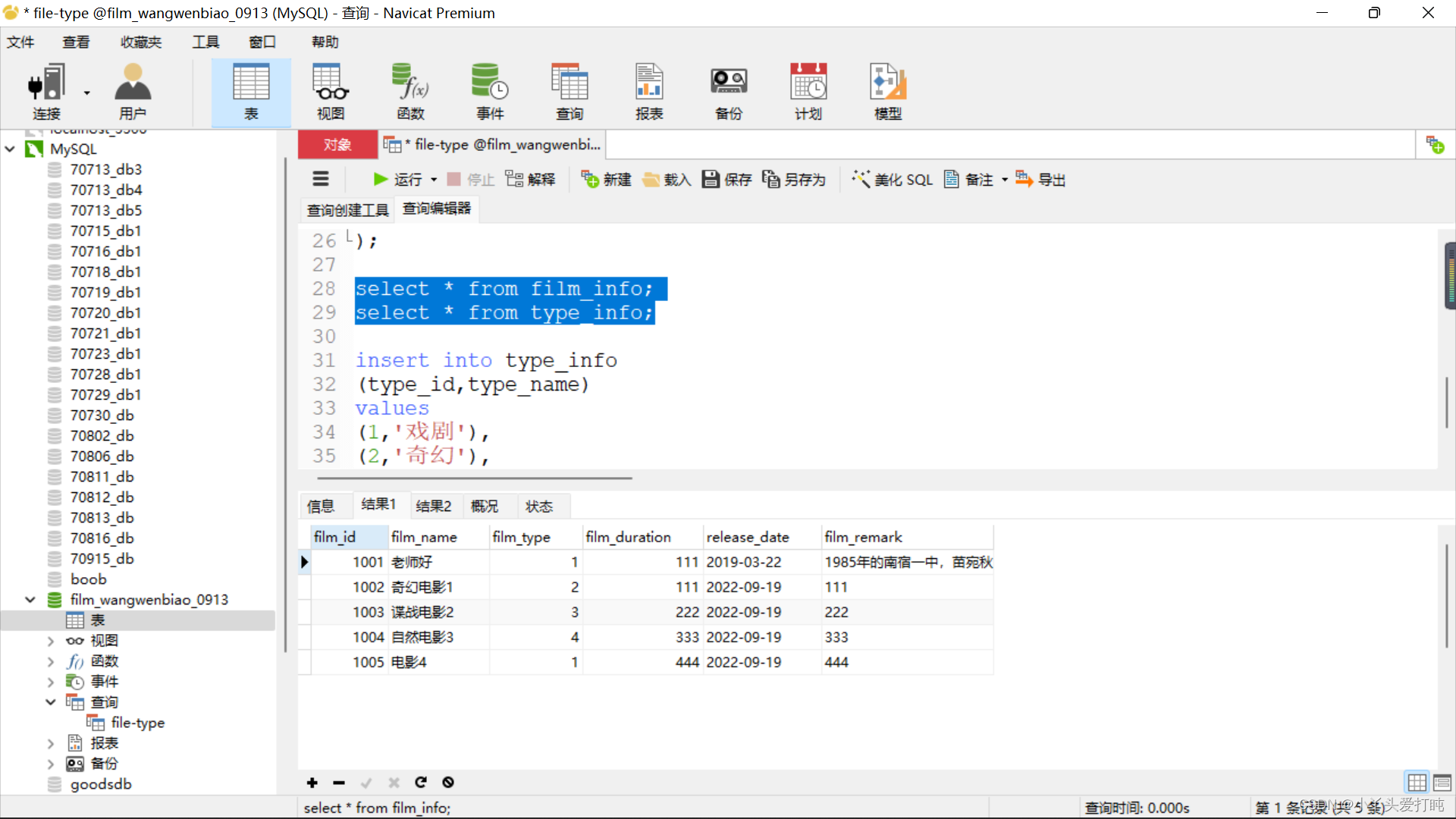Click the 导出 export button

click(x=1040, y=180)
